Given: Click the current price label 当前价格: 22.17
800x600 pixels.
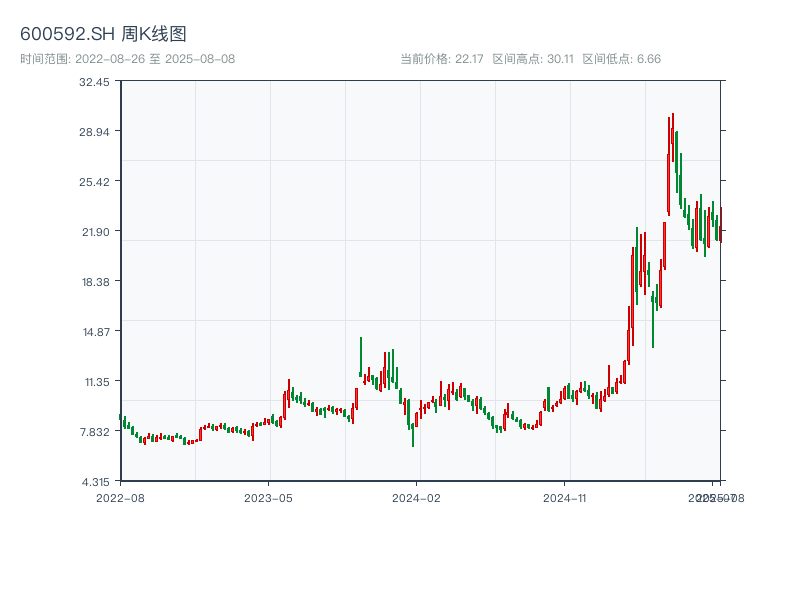Looking at the screenshot, I should coord(442,59).
